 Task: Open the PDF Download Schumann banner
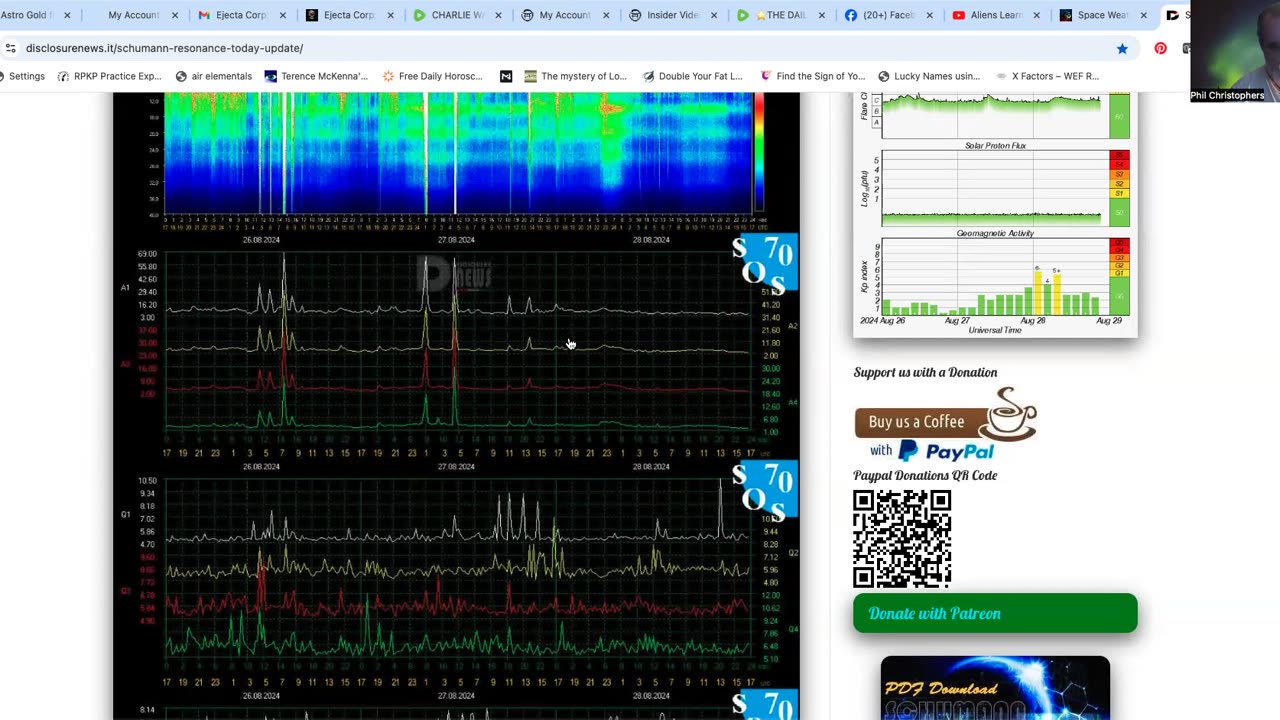[x=995, y=688]
